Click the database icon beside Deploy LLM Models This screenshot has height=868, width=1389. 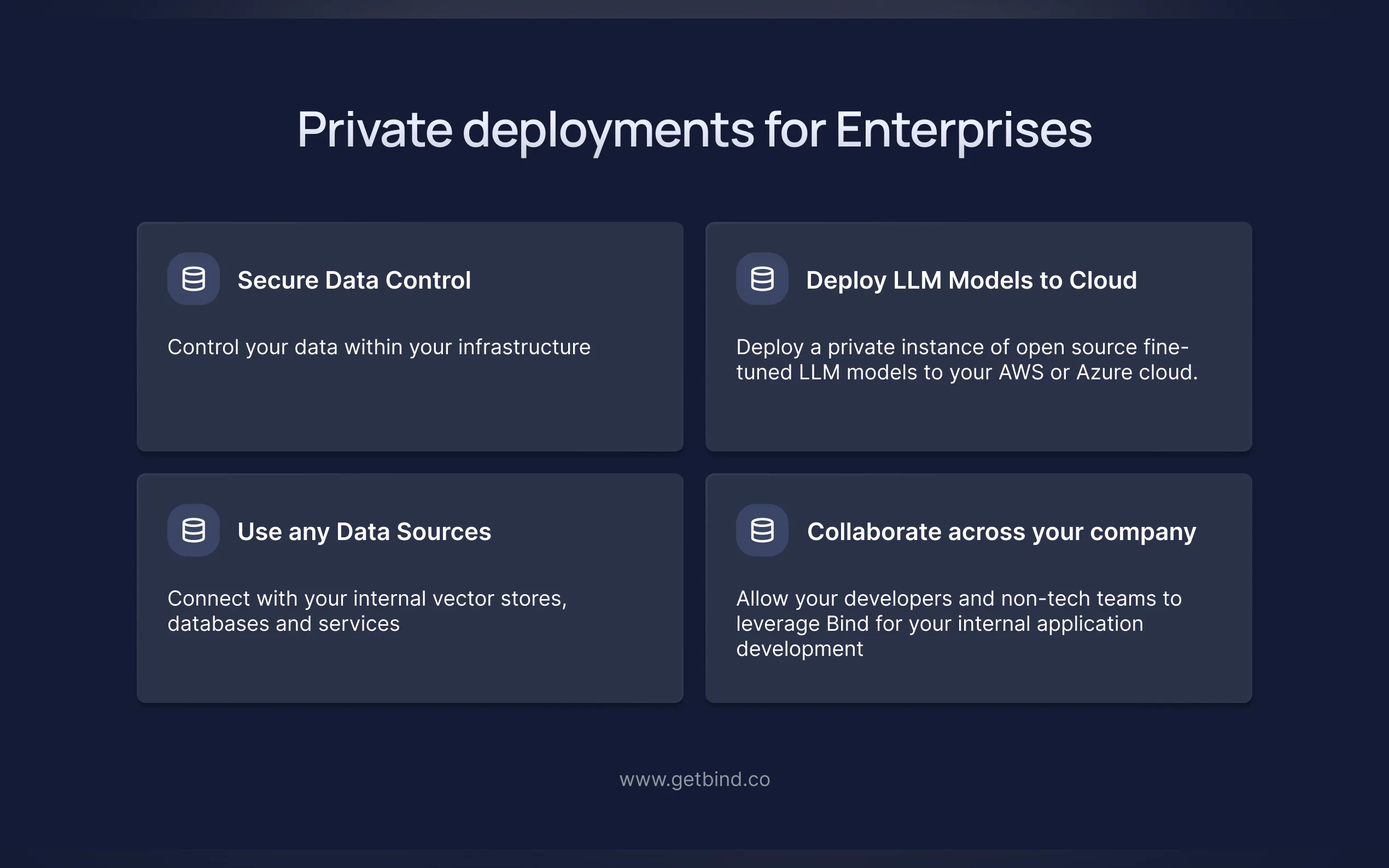[x=762, y=279]
